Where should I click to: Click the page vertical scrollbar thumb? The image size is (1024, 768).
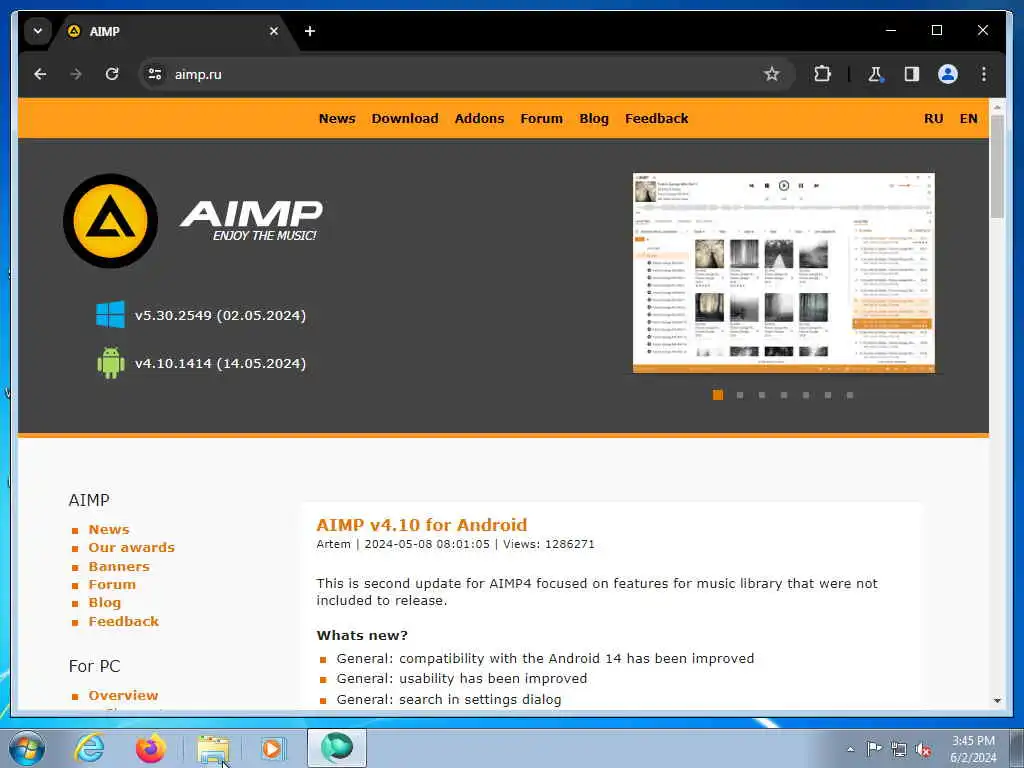pos(997,167)
